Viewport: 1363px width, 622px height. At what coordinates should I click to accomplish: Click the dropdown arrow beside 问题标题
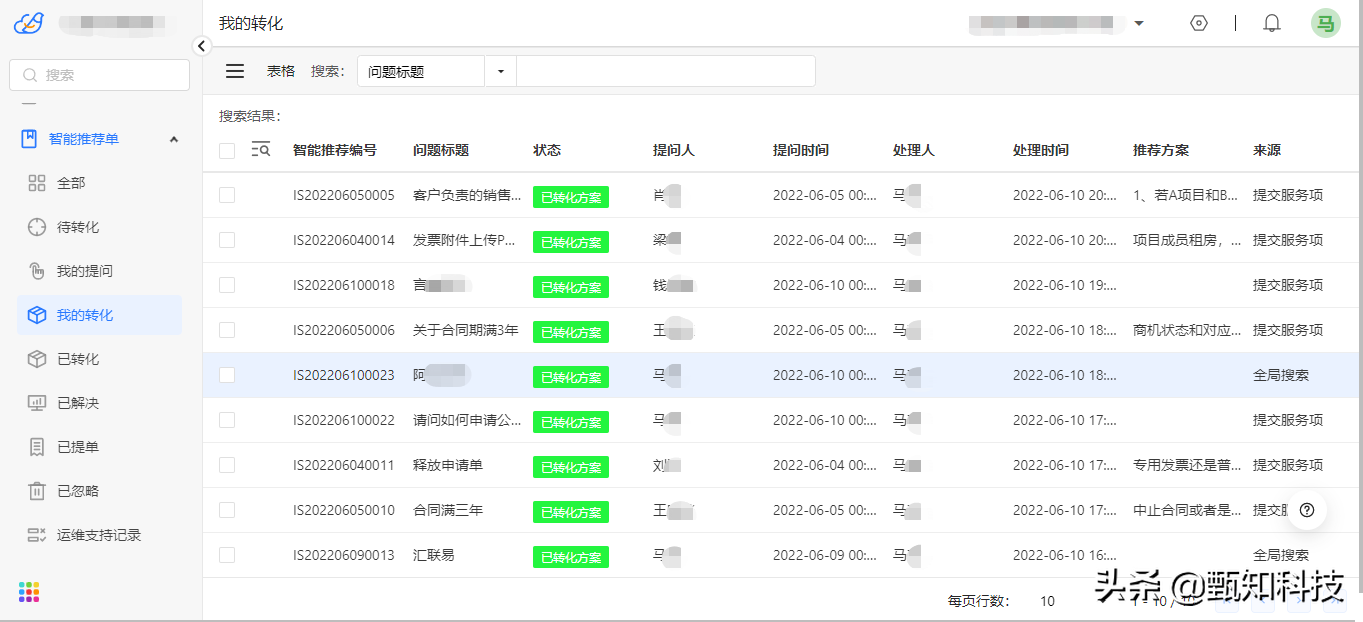click(x=500, y=71)
